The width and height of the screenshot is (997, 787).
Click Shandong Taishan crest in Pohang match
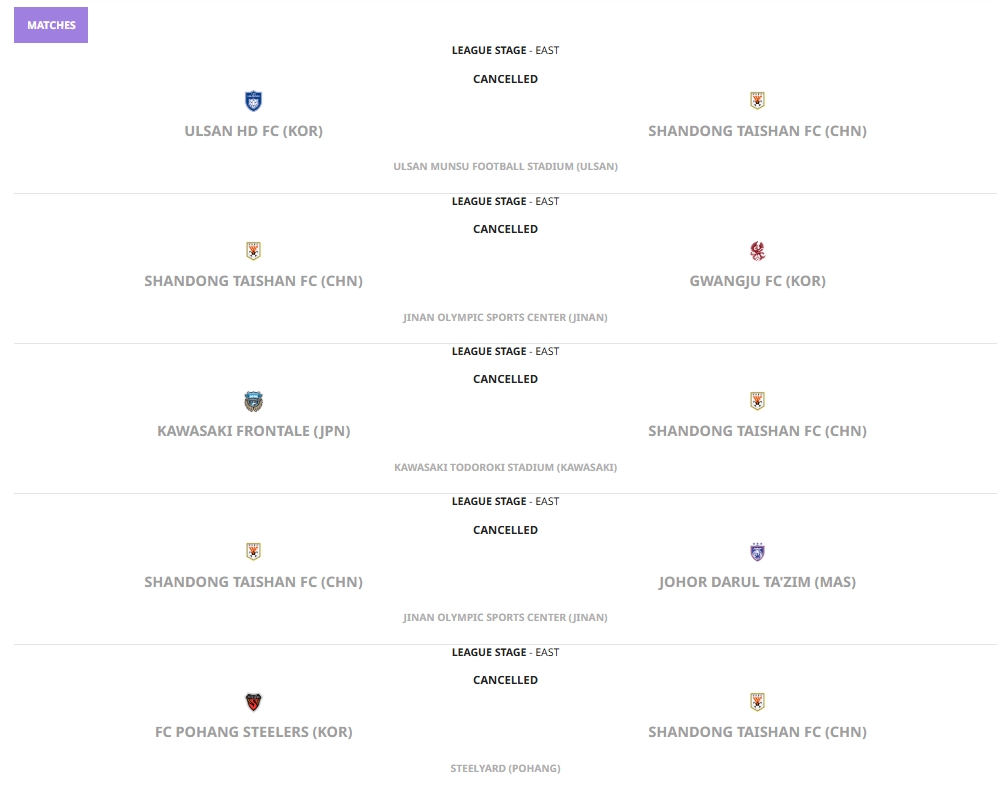757,702
